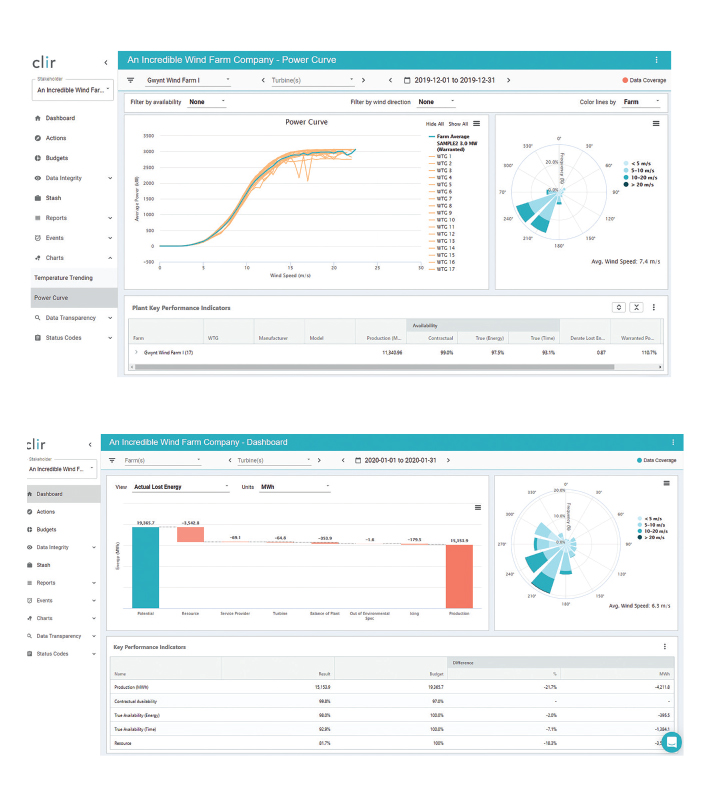Go to next turbine on Power Curve page
This screenshot has height=788, width=714.
363,80
